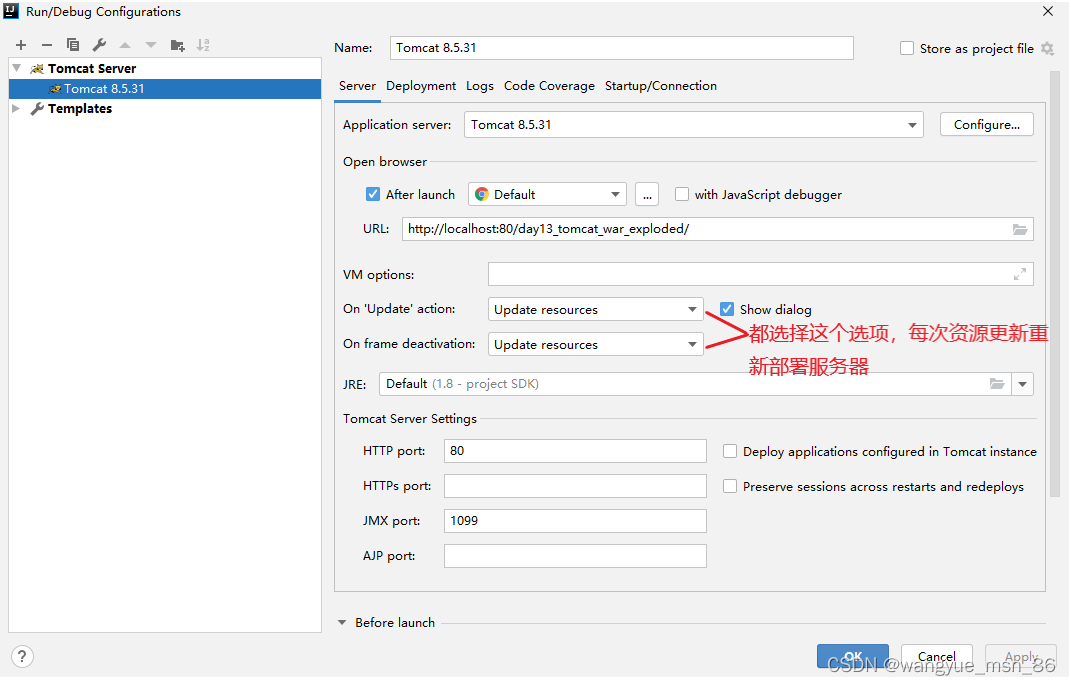This screenshot has height=685, width=1071.
Task: Select the Tomcat Server tree group label
Action: pyautogui.click(x=92, y=68)
